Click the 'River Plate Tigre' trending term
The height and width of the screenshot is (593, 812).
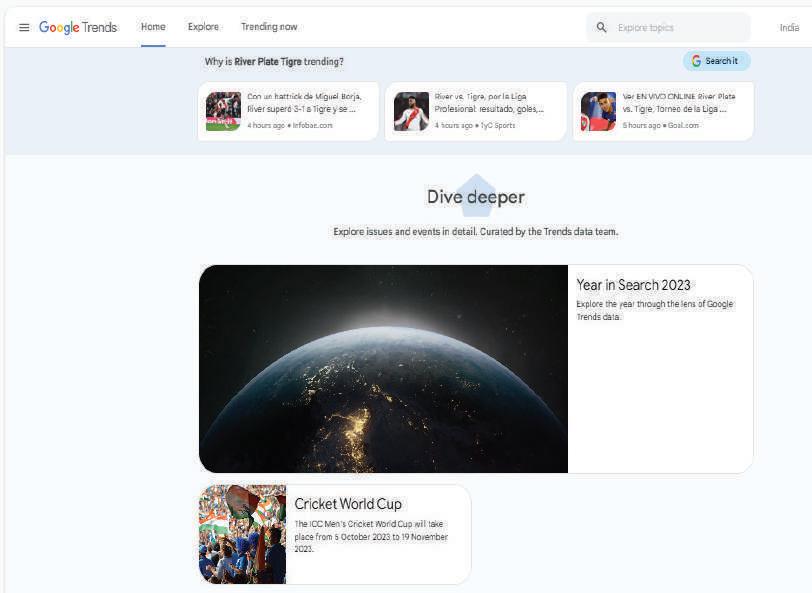(268, 62)
